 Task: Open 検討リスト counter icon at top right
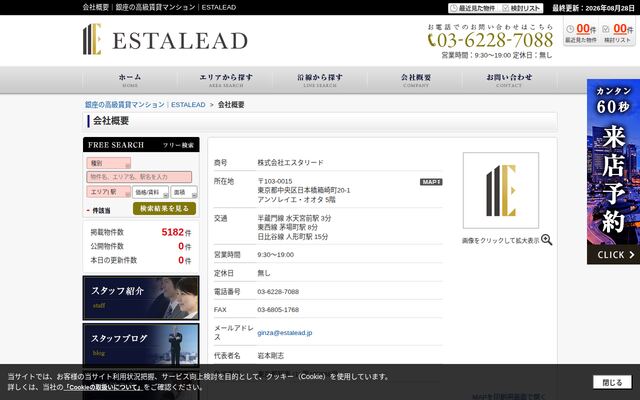pyautogui.click(x=617, y=33)
